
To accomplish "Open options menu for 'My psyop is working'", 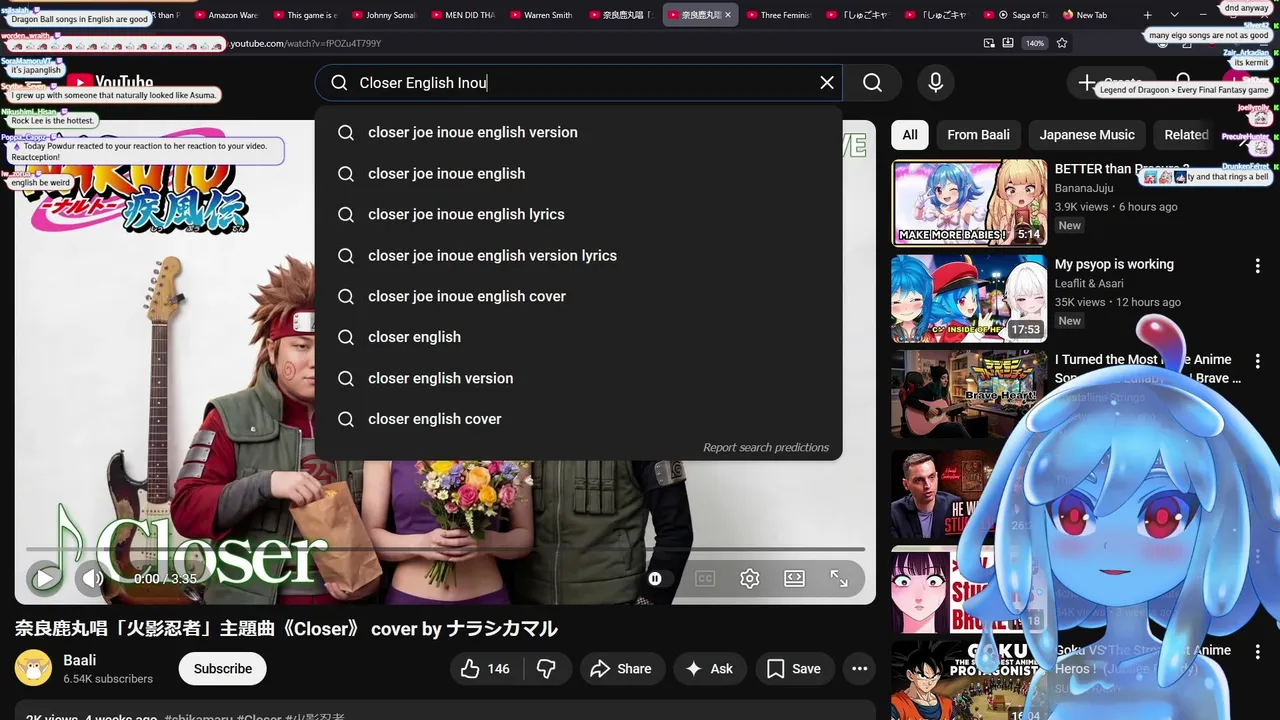I will tap(1257, 266).
